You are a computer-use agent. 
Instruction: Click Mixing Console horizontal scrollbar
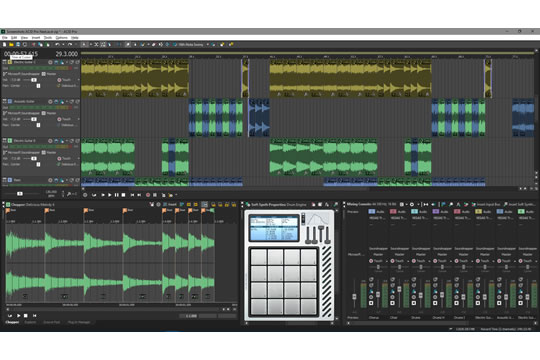pyautogui.click(x=410, y=323)
